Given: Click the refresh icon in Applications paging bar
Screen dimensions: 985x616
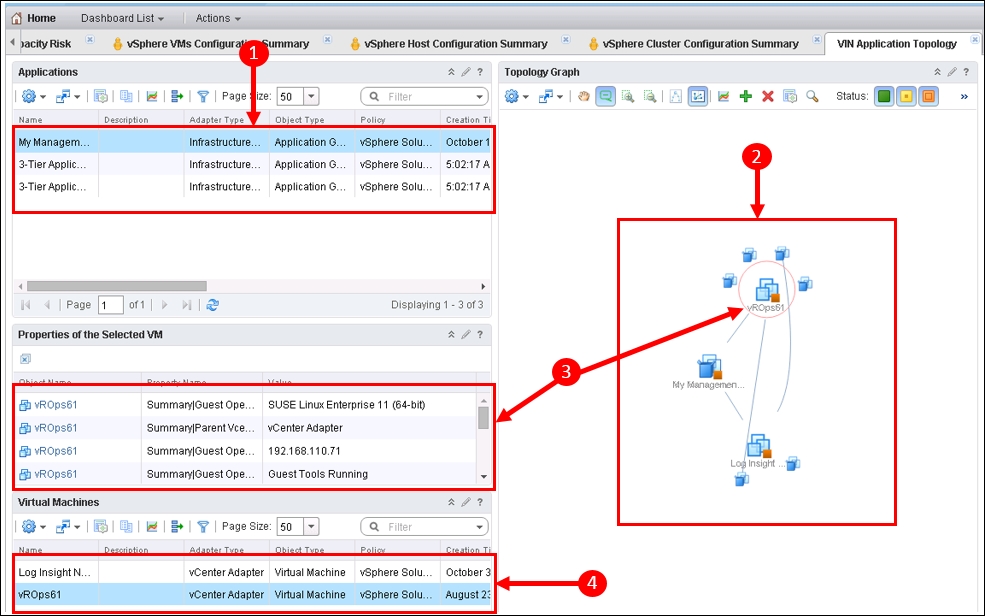Looking at the screenshot, I should [x=213, y=305].
